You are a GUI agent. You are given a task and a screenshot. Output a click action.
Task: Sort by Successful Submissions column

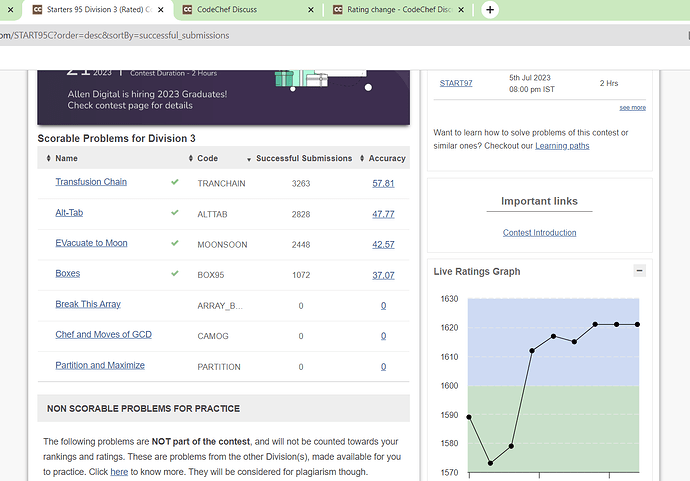coord(299,158)
